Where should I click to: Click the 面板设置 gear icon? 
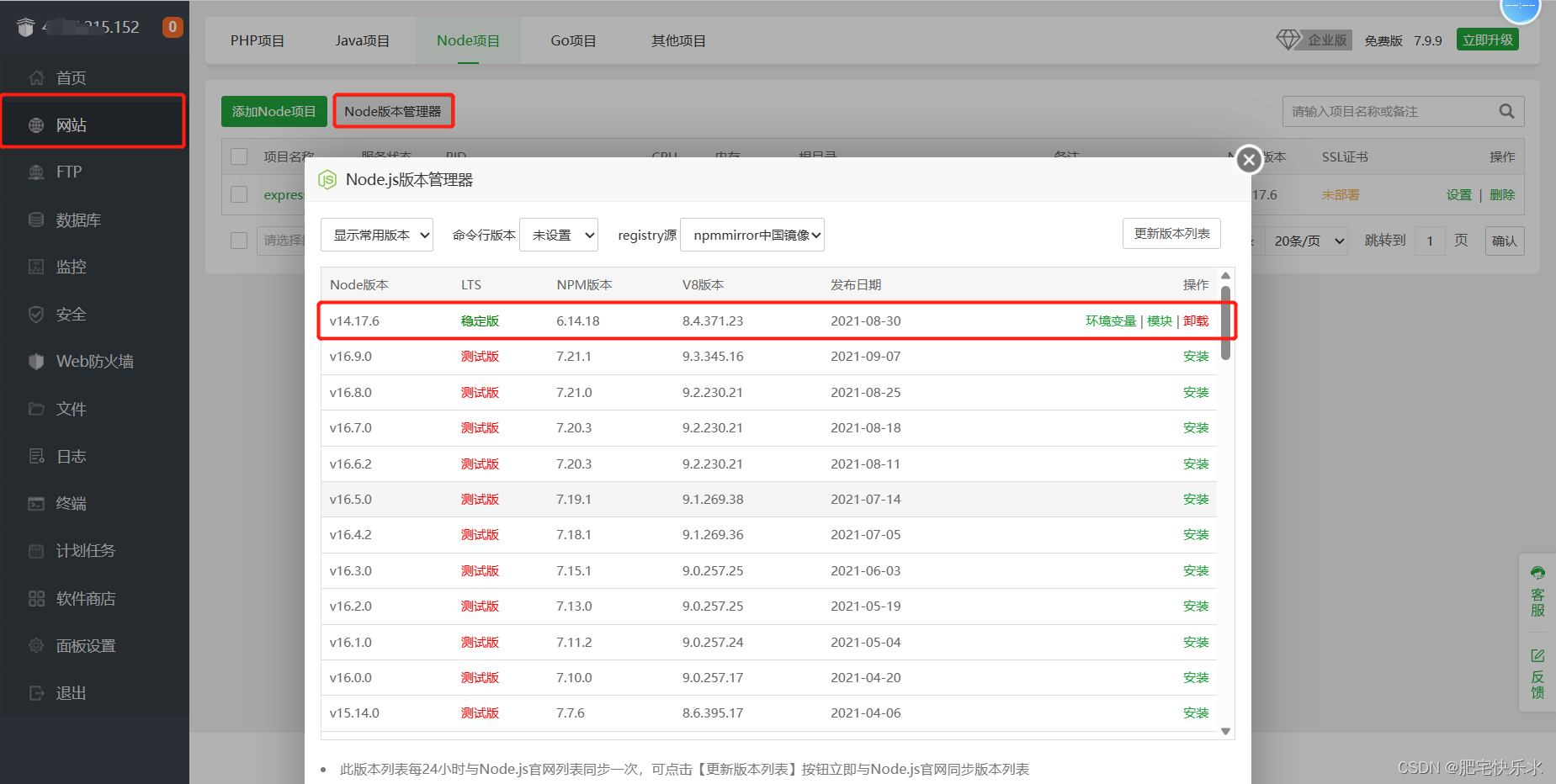click(36, 646)
